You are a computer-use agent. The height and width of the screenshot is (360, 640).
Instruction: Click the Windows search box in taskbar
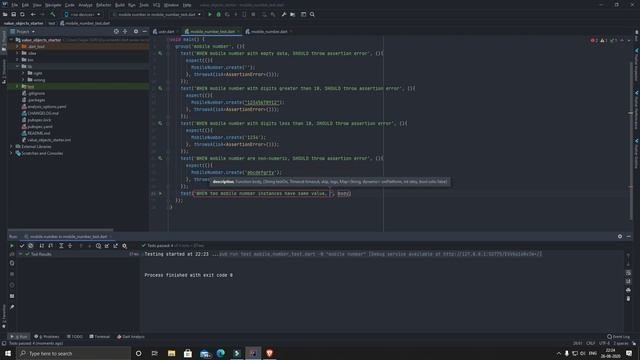tap(73, 353)
